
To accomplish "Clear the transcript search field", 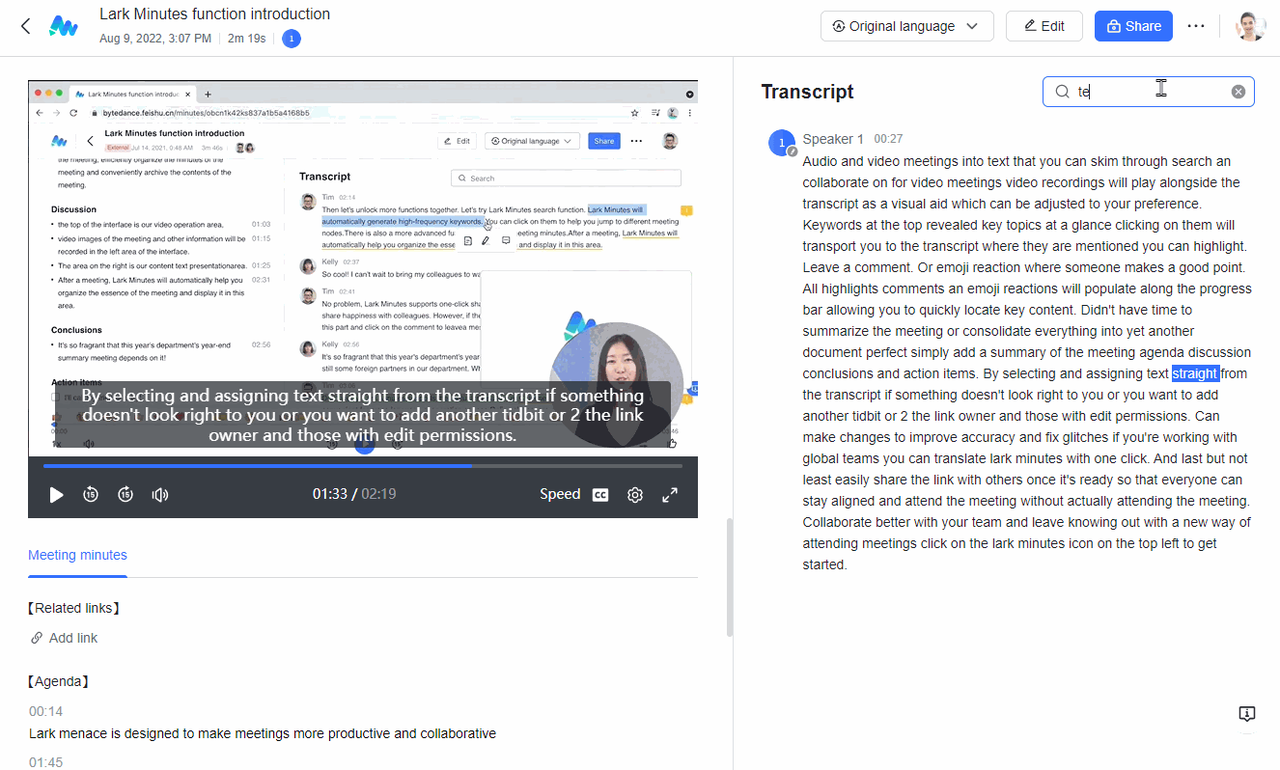I will coord(1238,92).
